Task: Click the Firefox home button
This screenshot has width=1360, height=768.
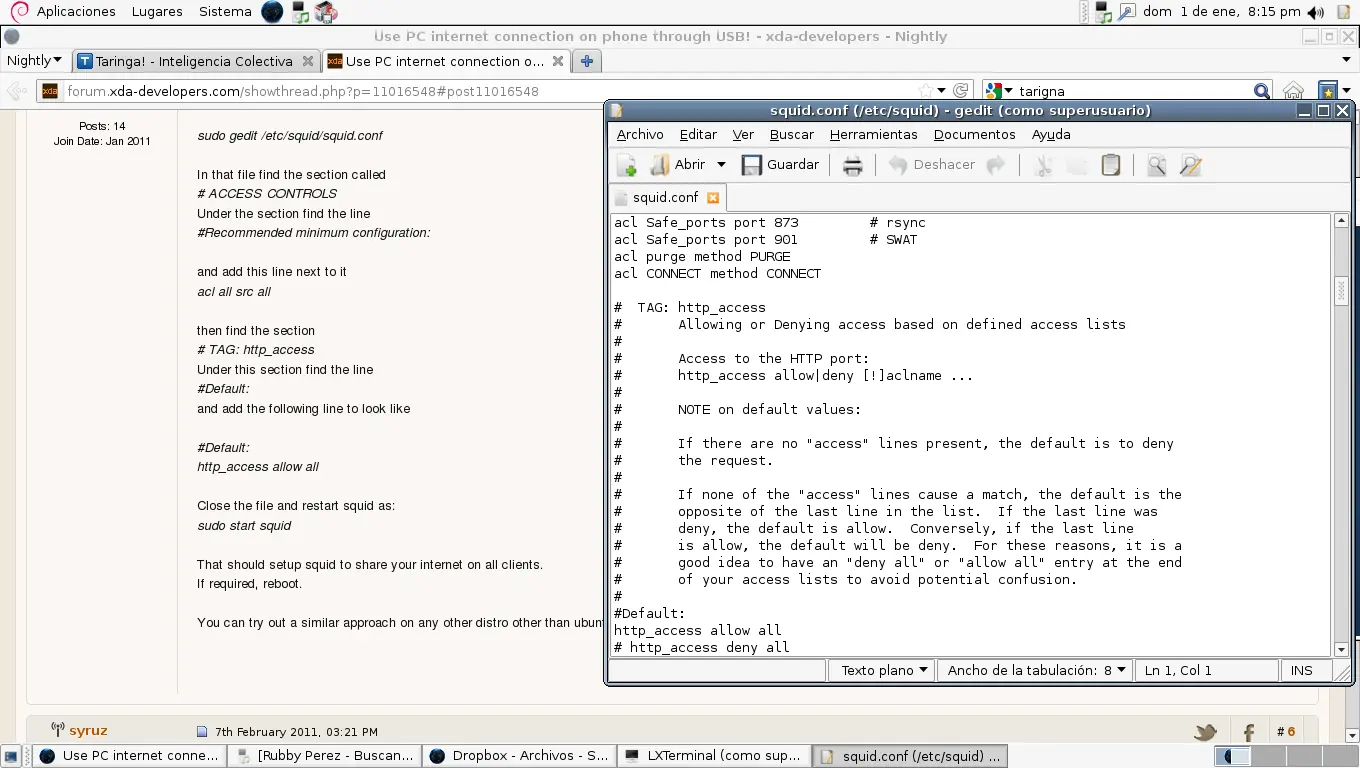Action: click(1293, 91)
